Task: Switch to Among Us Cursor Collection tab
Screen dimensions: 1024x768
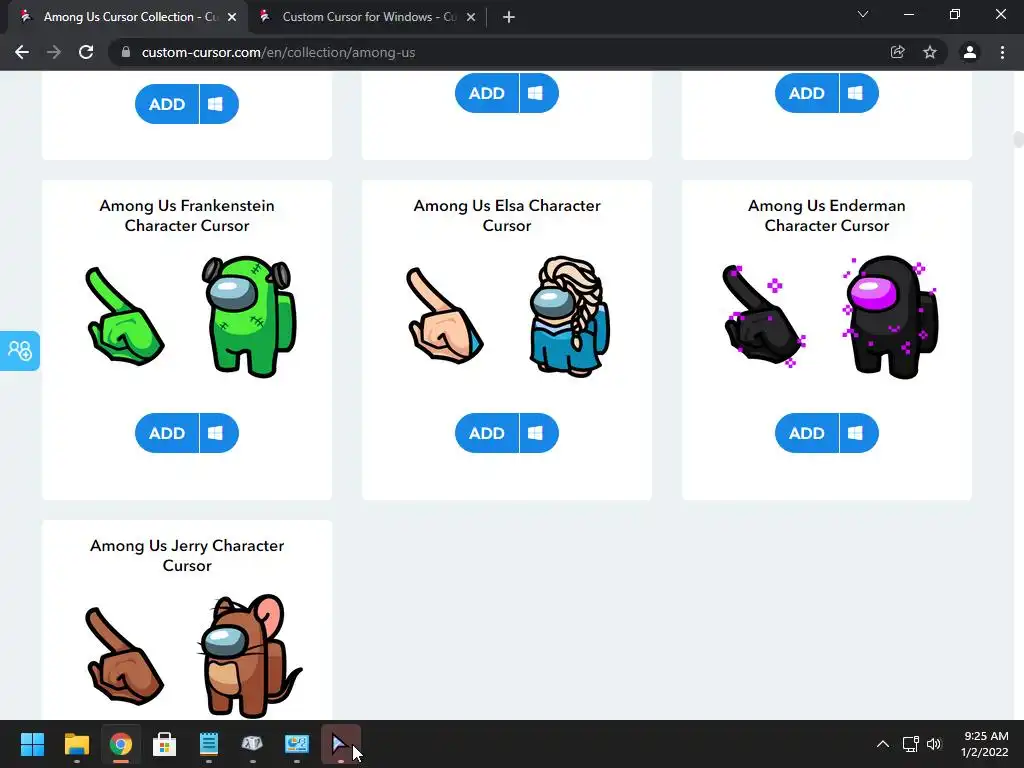Action: [128, 17]
